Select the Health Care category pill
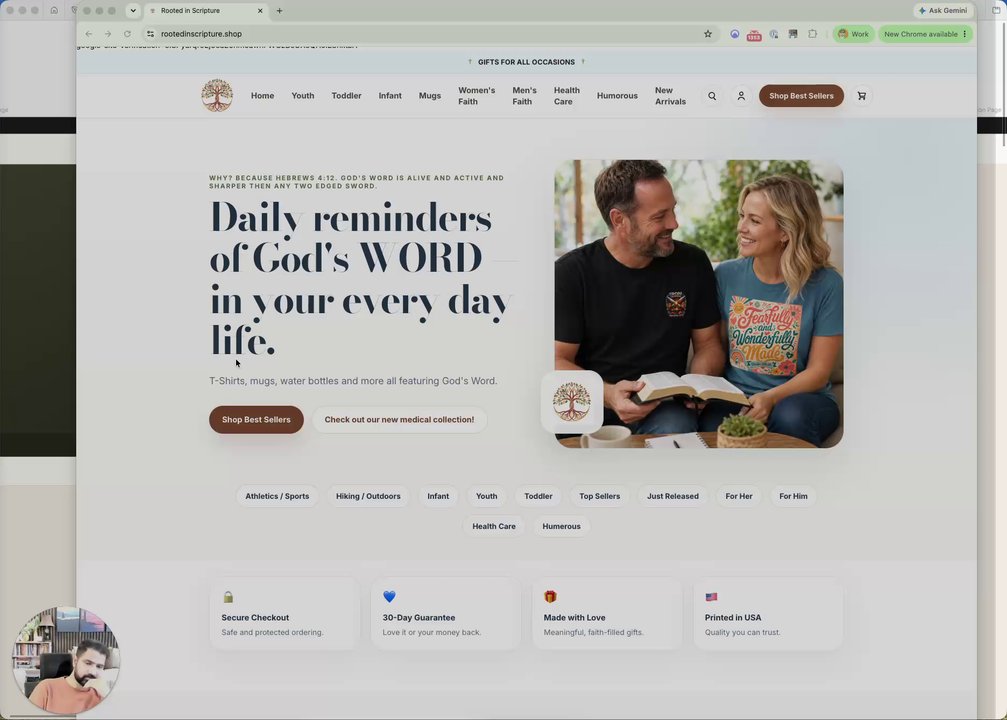 tap(494, 526)
